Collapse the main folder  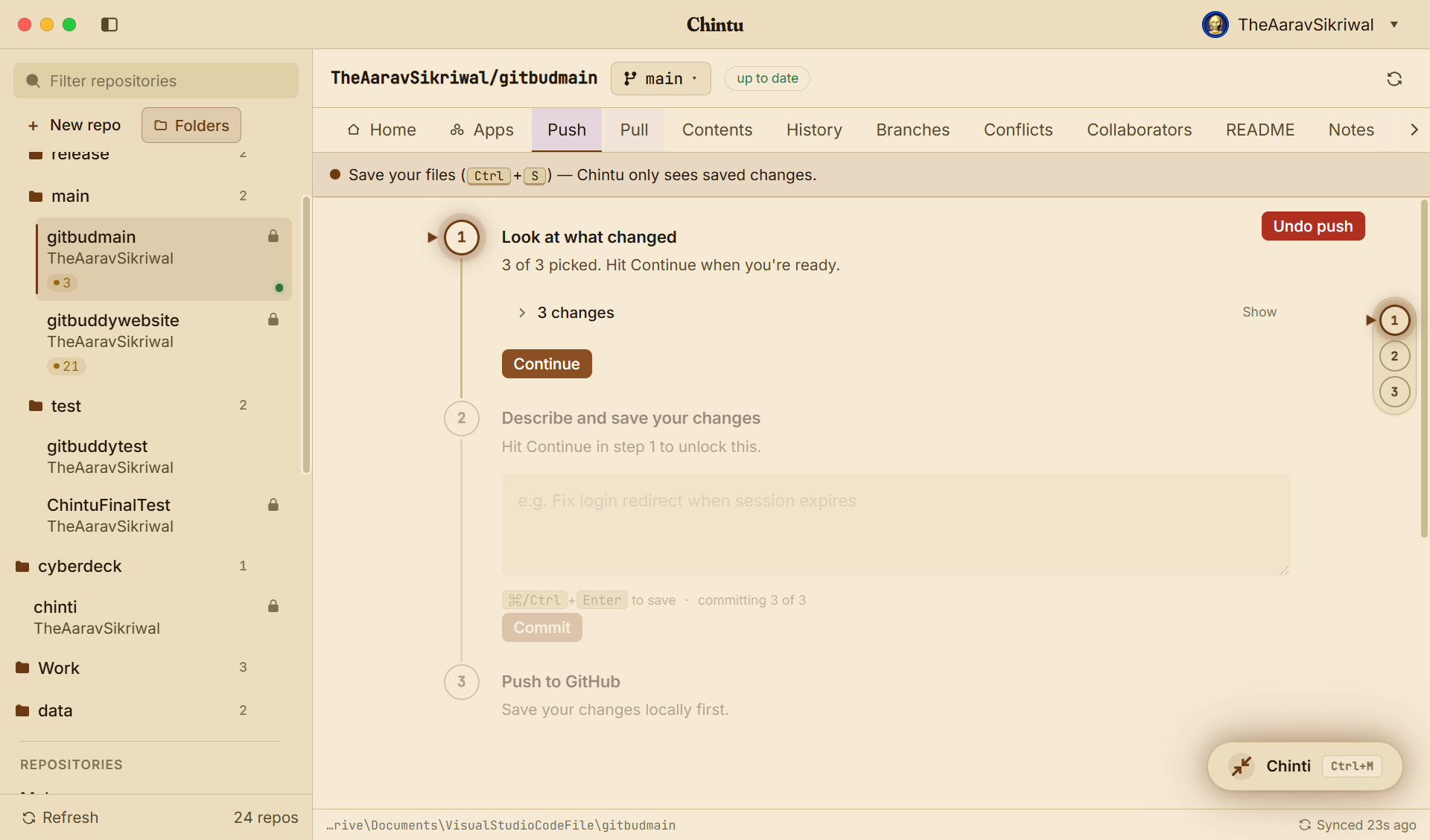click(138, 196)
